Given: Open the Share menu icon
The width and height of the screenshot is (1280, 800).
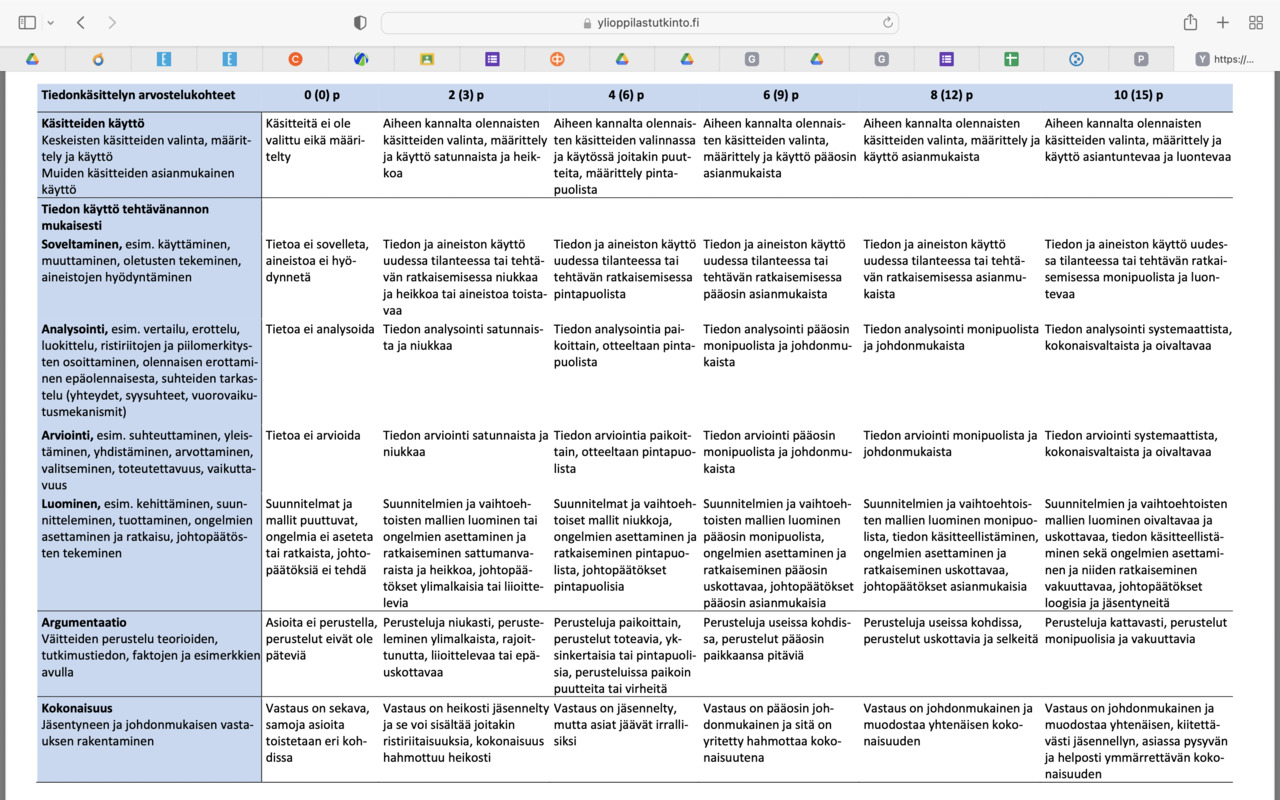Looking at the screenshot, I should click(x=1190, y=22).
